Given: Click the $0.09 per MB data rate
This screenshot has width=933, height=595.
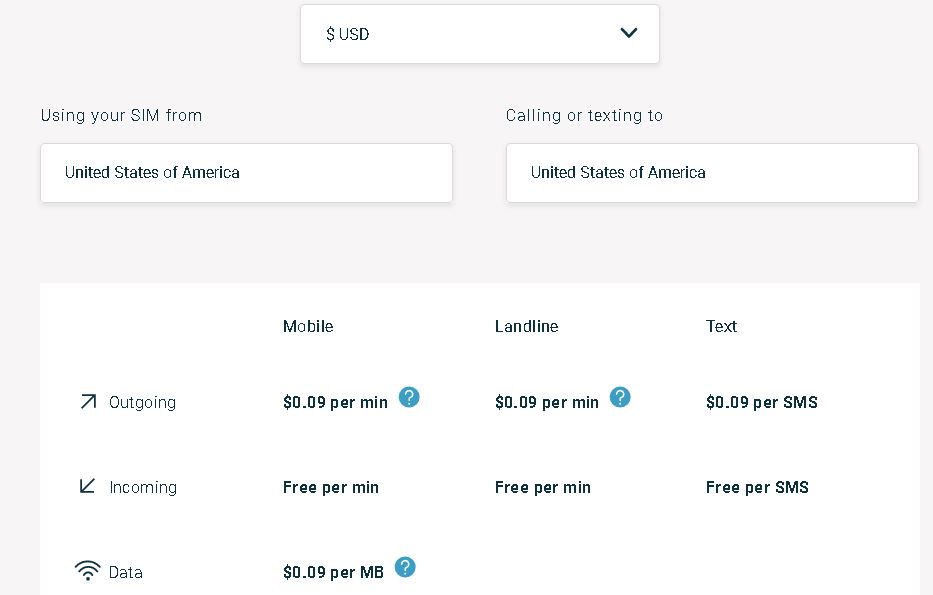Looking at the screenshot, I should (x=333, y=572).
